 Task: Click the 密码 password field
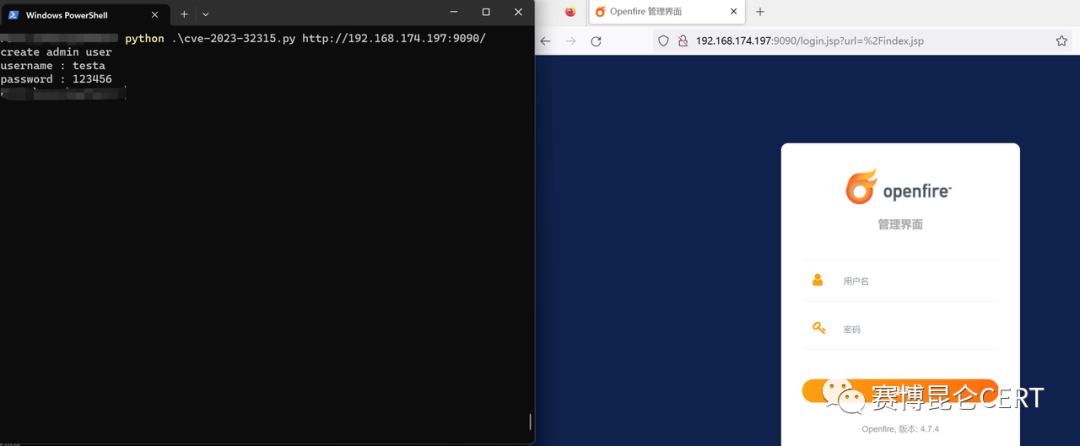coord(900,329)
